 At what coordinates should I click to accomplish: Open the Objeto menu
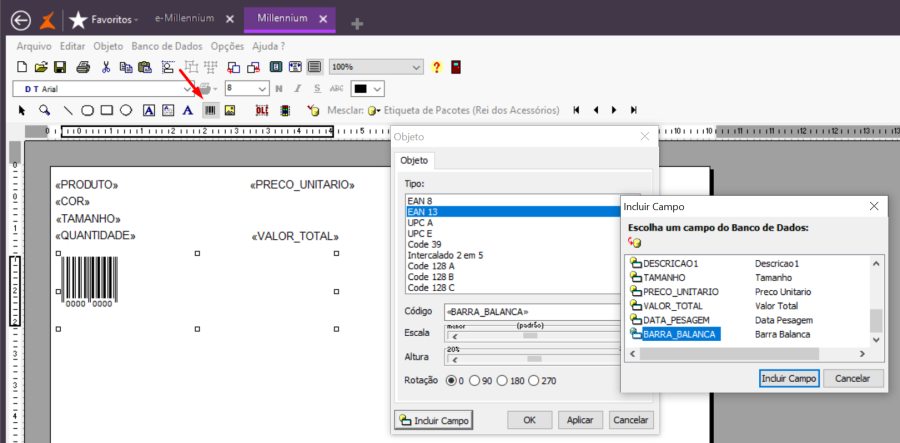(x=108, y=46)
